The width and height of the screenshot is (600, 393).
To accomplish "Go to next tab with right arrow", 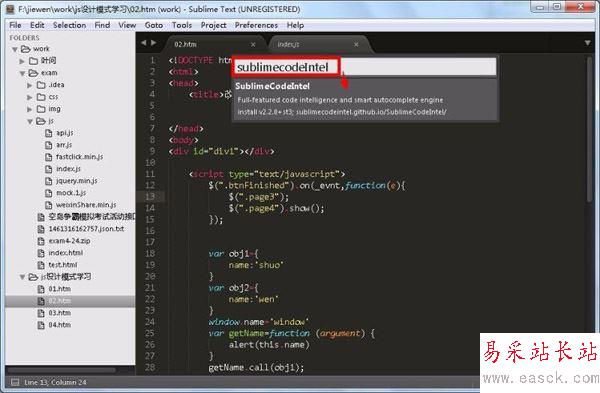I will coord(153,43).
